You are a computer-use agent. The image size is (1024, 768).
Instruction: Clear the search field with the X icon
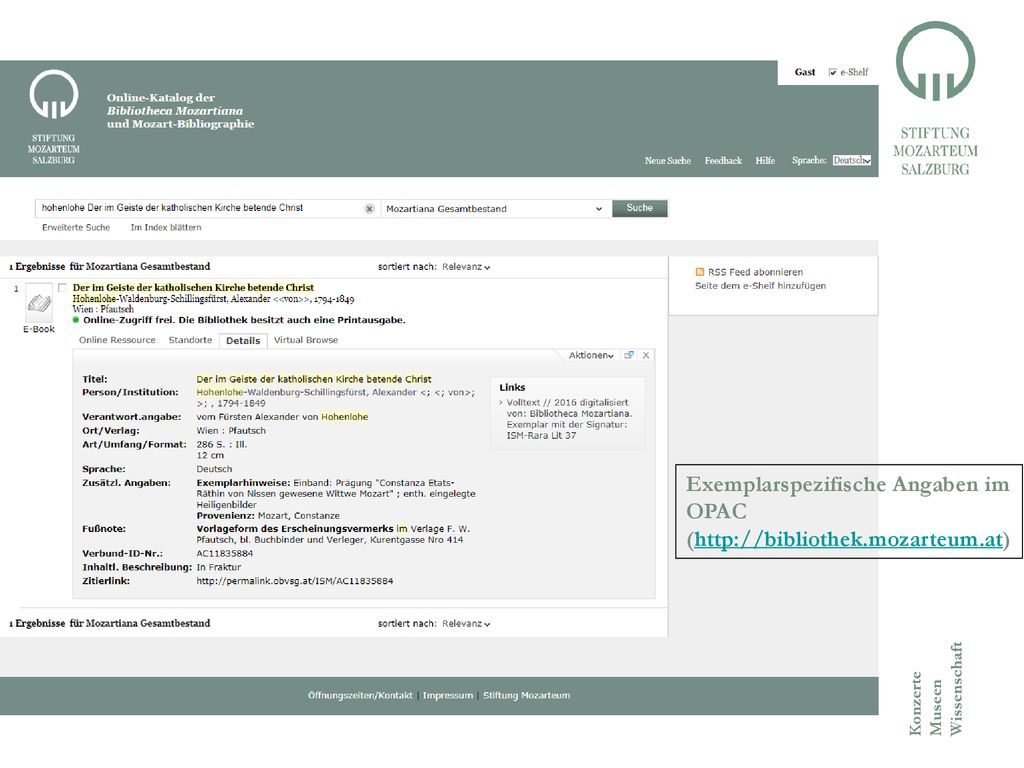coord(369,208)
